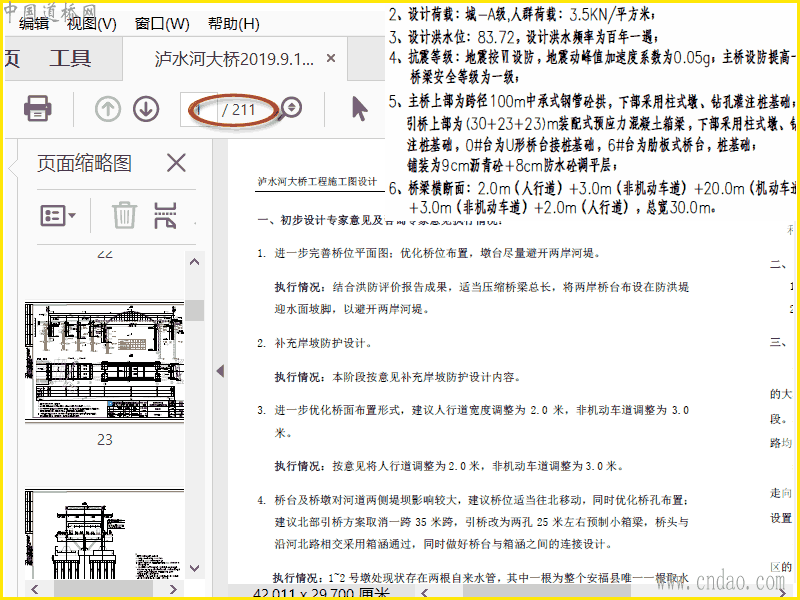
Task: Click the page number input field
Action: click(x=199, y=109)
